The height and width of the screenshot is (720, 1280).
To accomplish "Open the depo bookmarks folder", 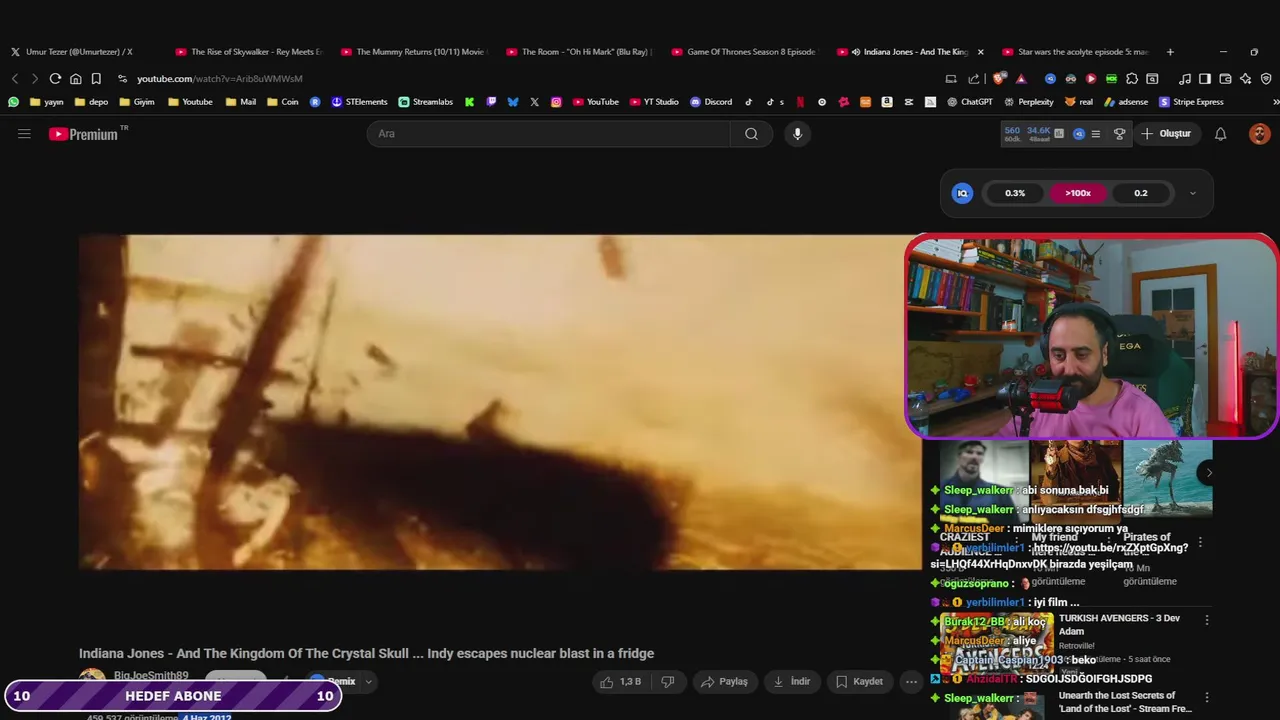I will pos(91,101).
